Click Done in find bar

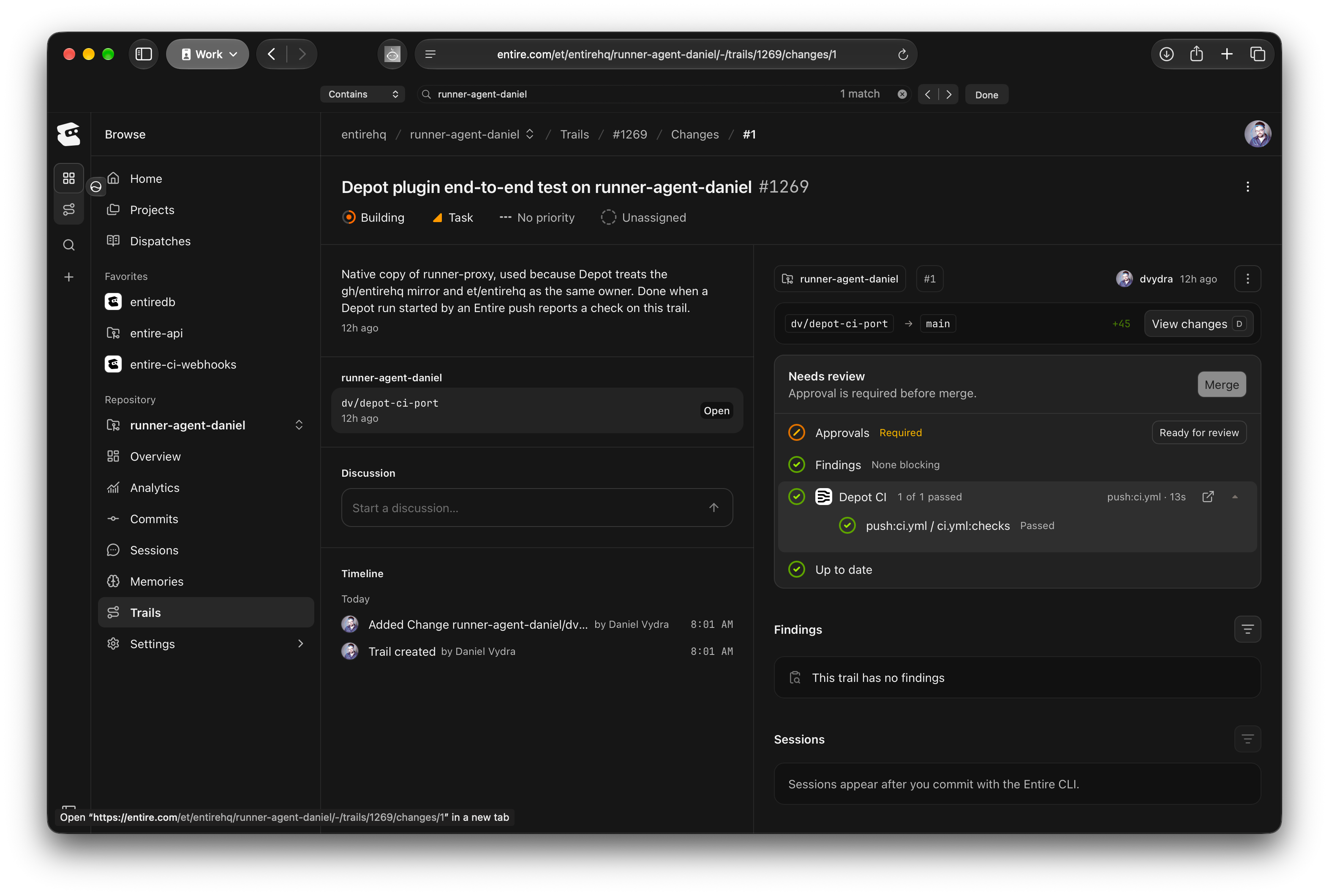[986, 94]
